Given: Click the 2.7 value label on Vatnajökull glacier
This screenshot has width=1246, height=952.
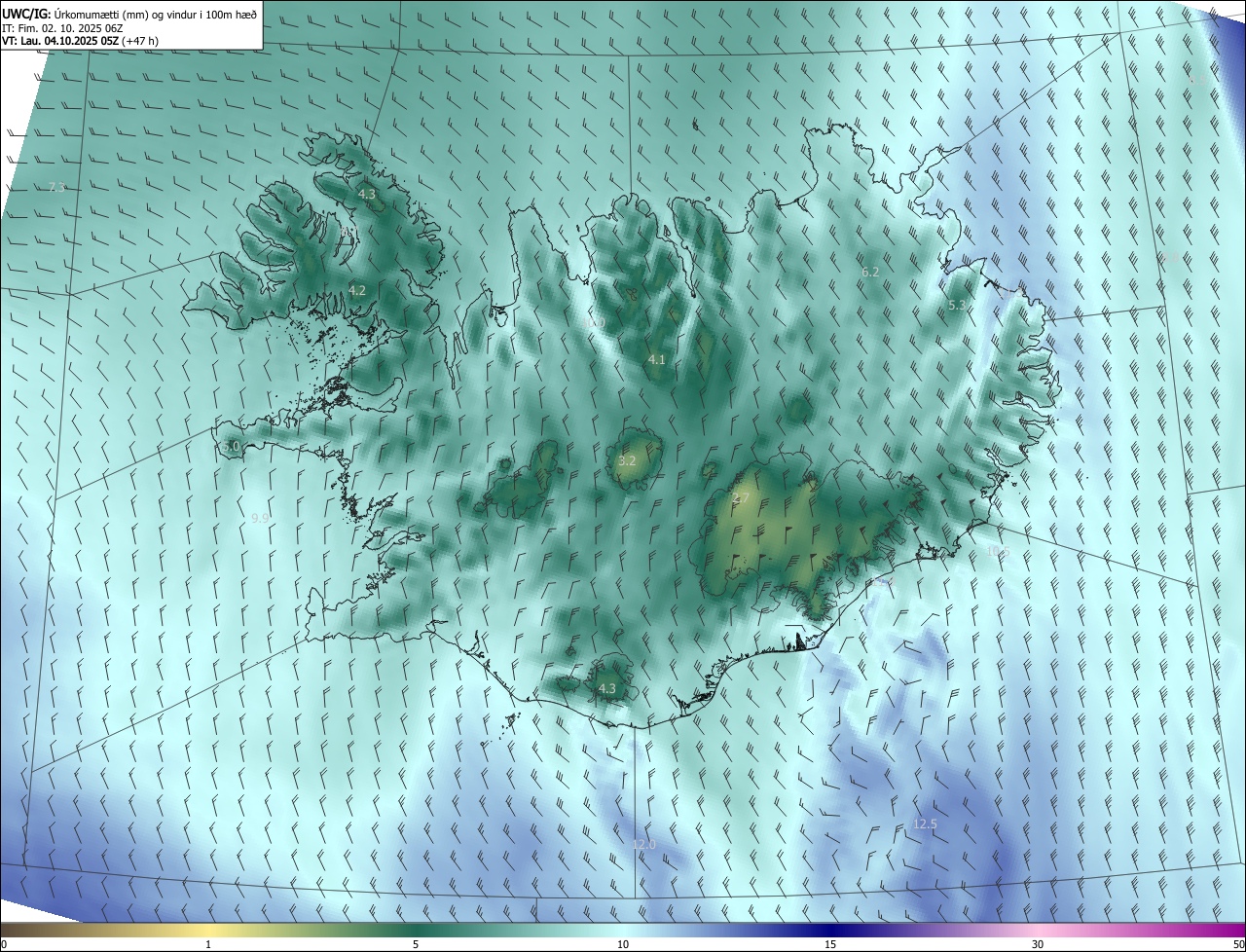Looking at the screenshot, I should point(739,498).
